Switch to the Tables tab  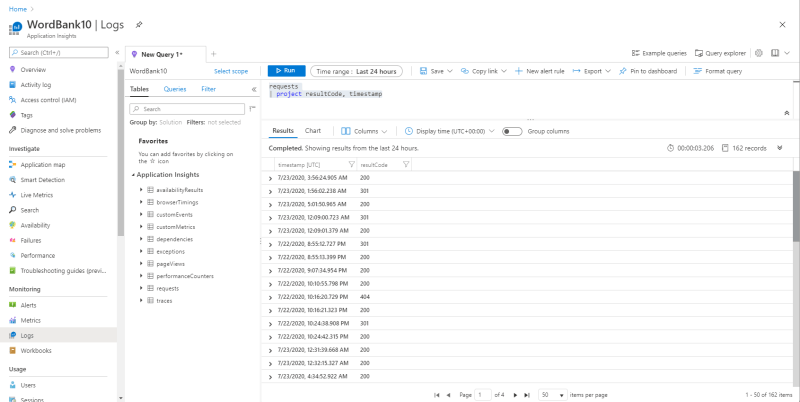coord(139,89)
